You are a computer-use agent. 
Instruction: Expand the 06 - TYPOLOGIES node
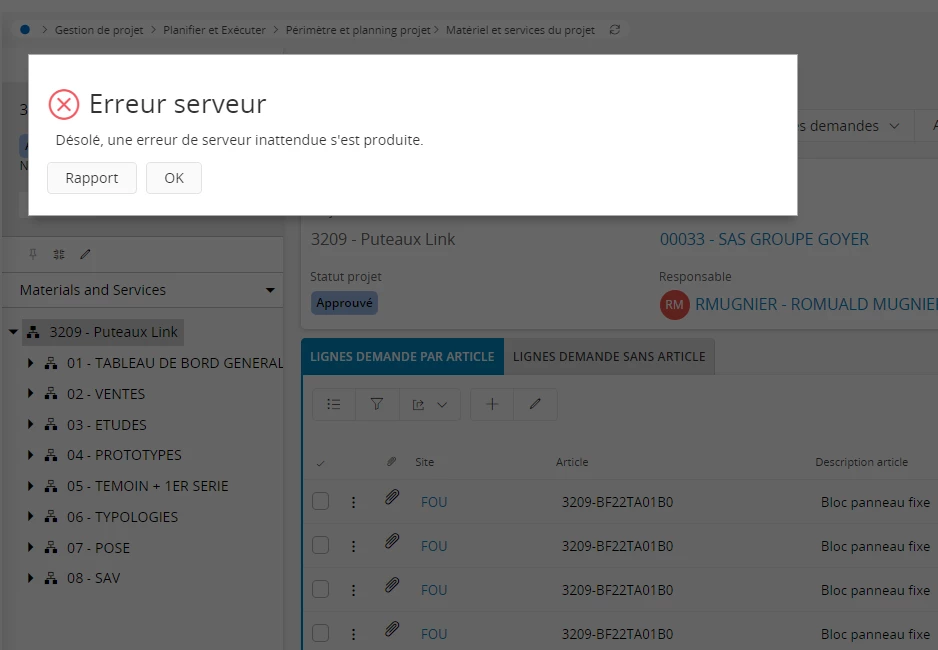point(30,517)
